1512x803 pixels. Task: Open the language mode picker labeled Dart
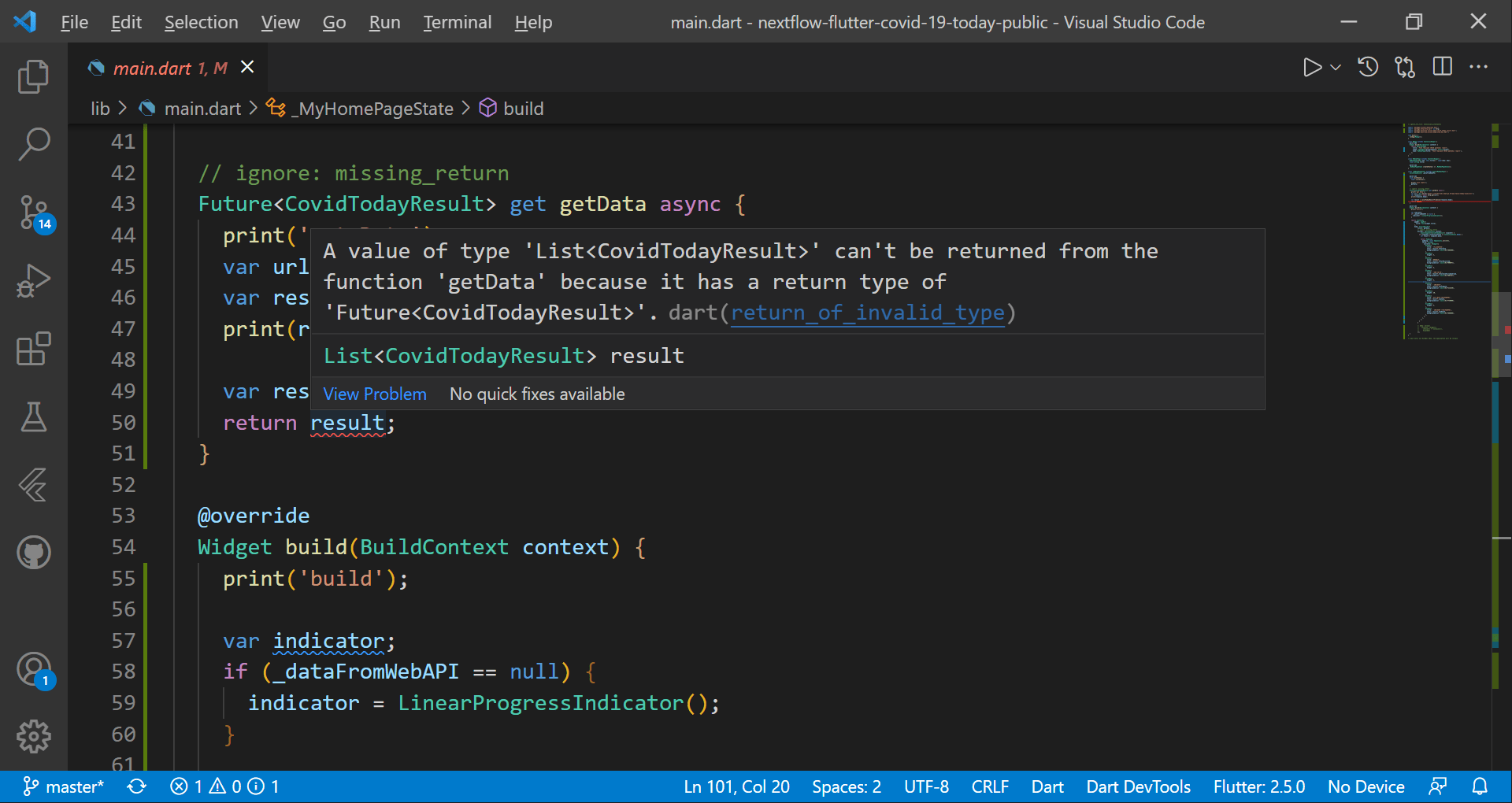[x=1047, y=786]
